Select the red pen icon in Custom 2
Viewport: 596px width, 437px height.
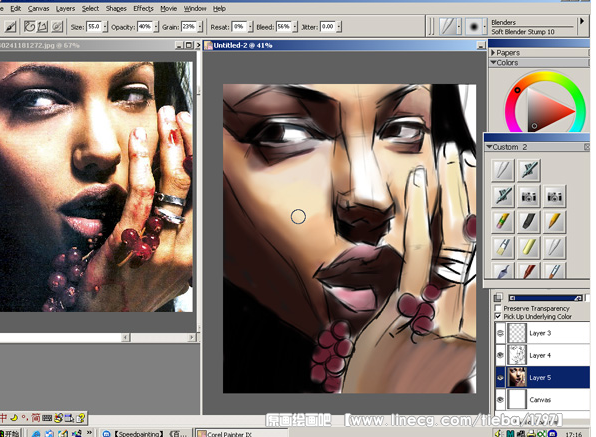[x=528, y=271]
